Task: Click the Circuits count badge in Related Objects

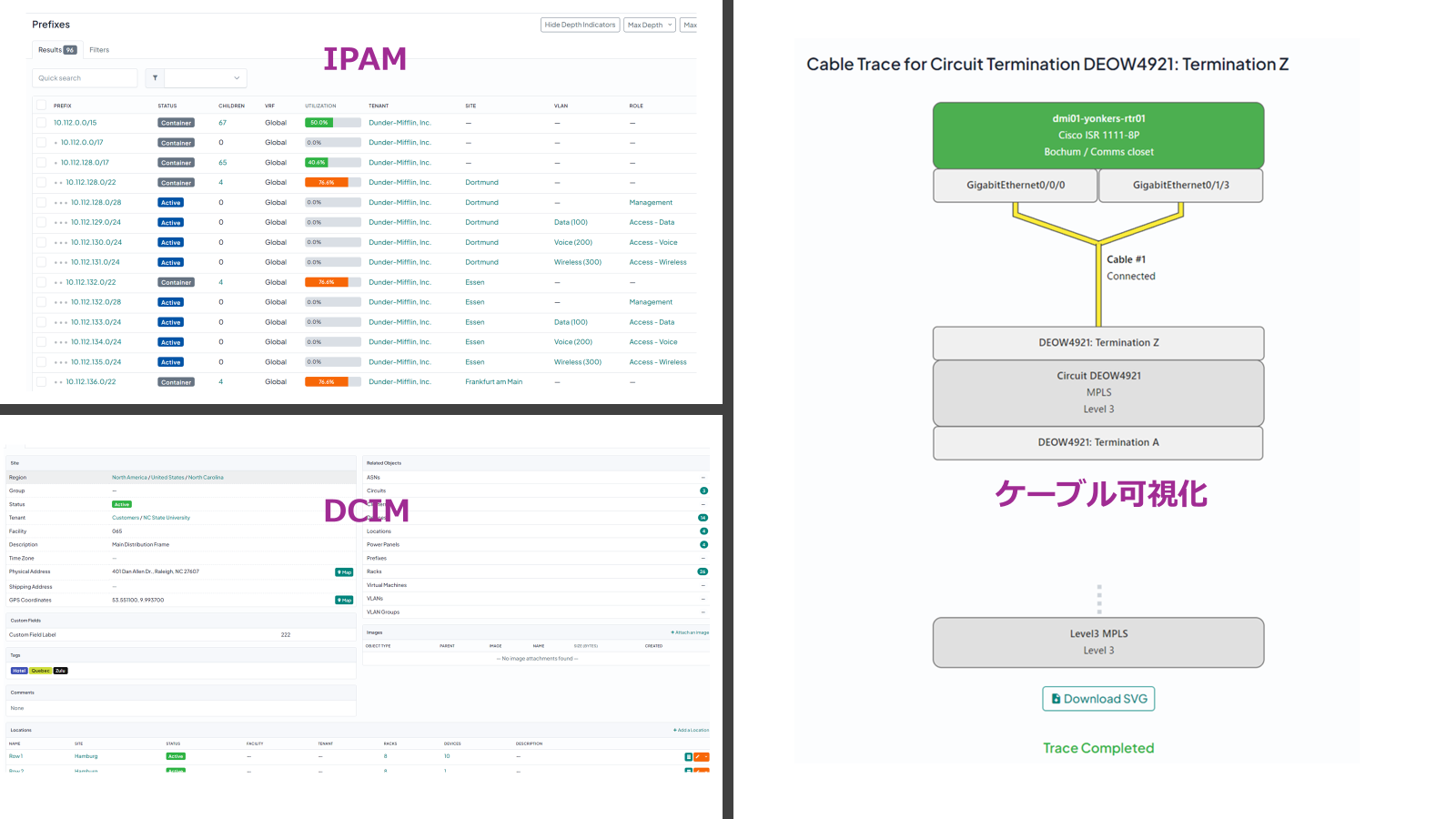Action: (x=703, y=490)
